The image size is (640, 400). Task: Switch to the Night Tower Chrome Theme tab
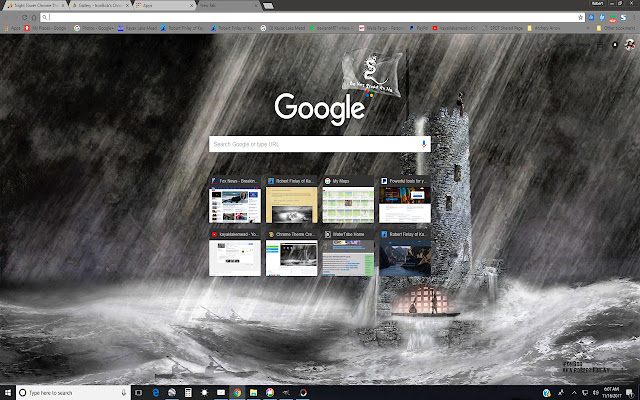click(x=36, y=5)
